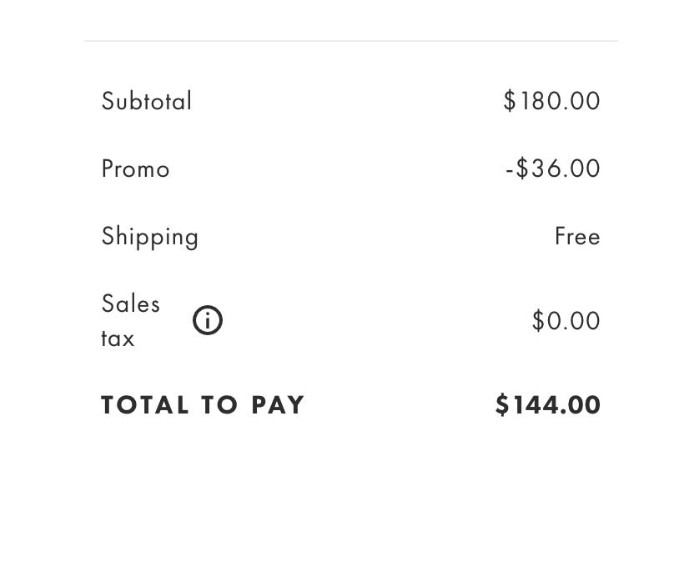This screenshot has width=700, height=570.
Task: Click the divider line above Subtotal
Action: [x=351, y=41]
